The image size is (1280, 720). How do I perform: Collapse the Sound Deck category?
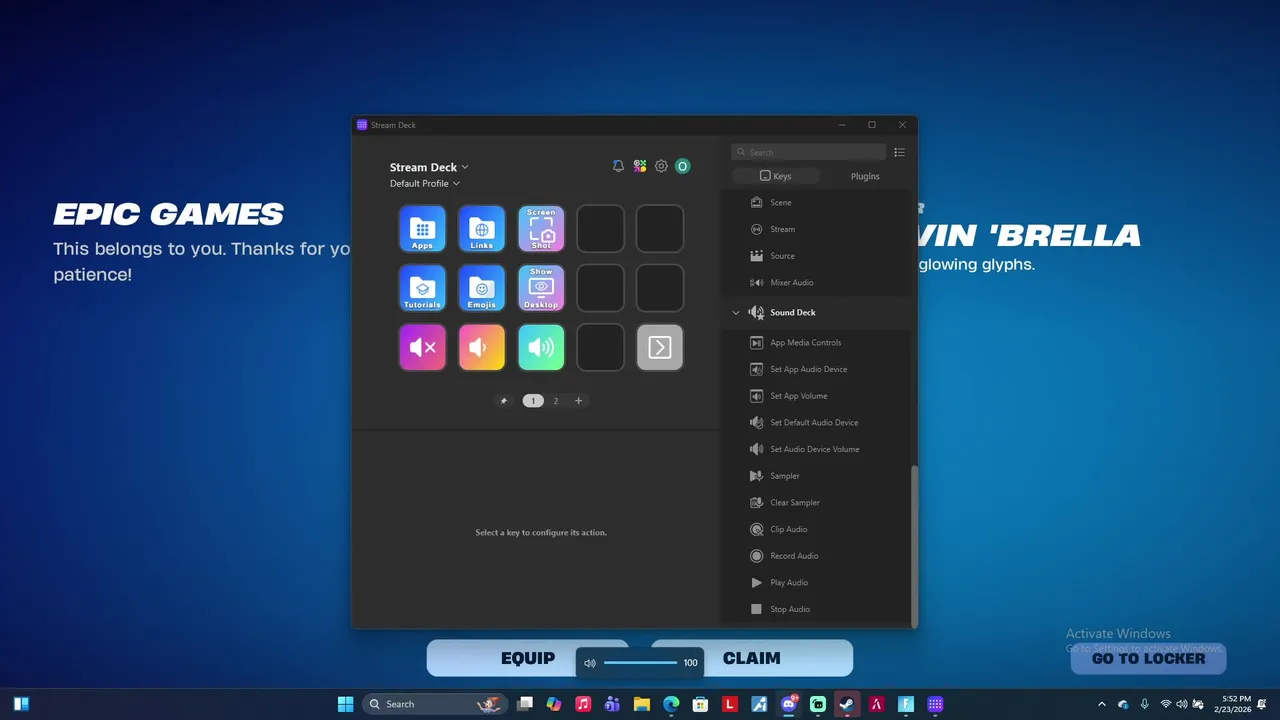pyautogui.click(x=736, y=313)
